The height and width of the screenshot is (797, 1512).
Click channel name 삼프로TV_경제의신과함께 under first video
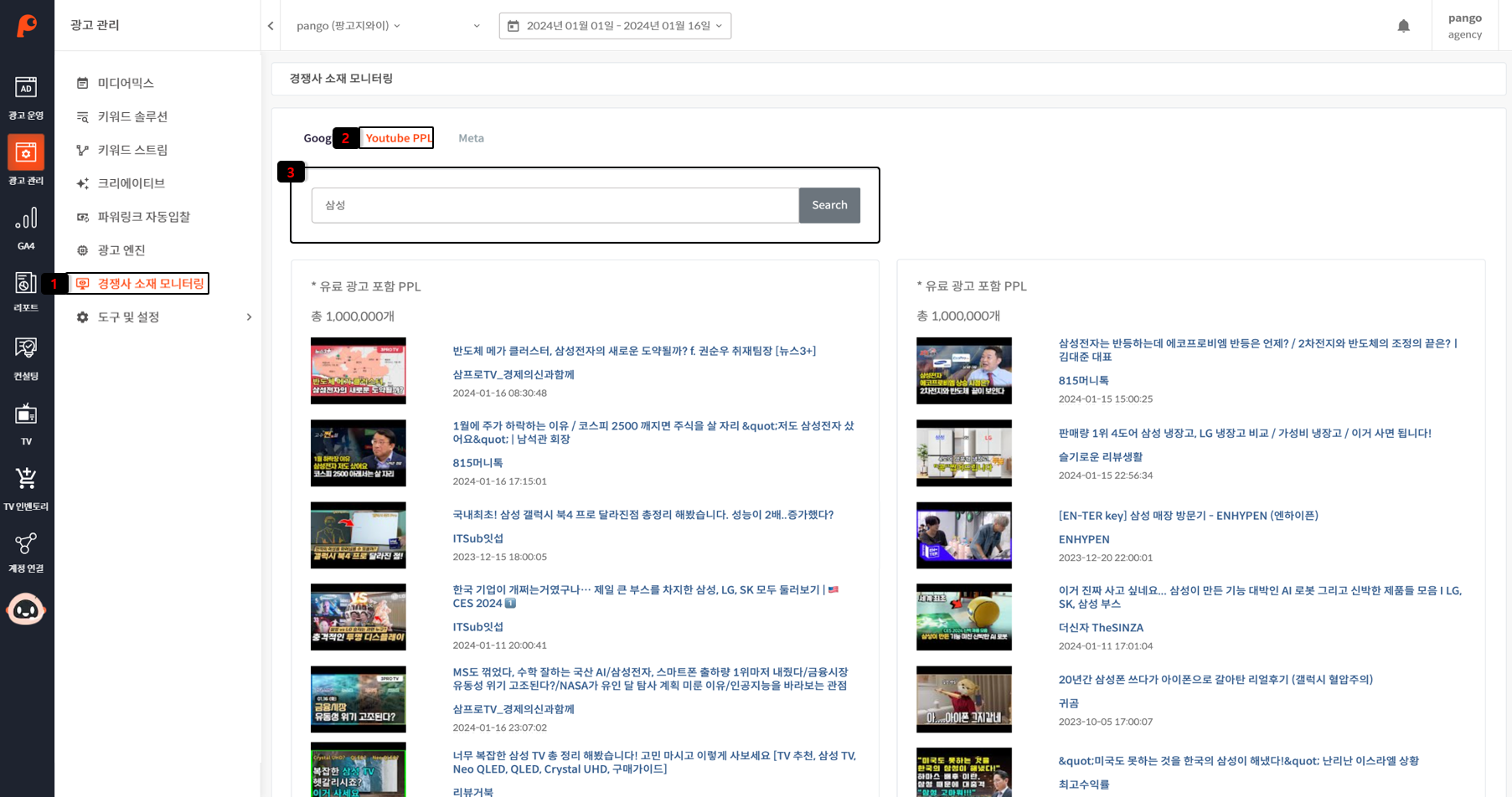point(513,375)
